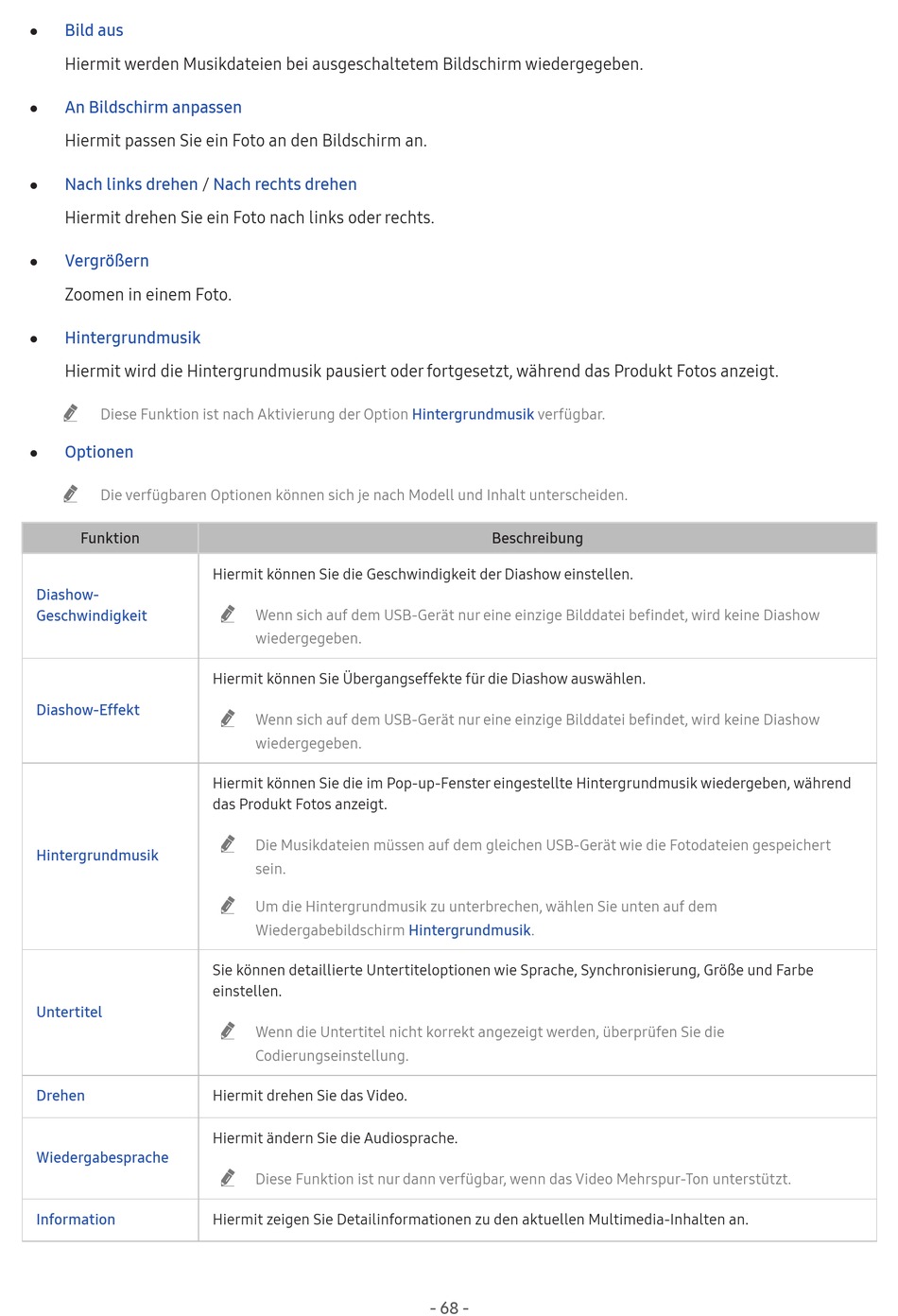Viewport: 898px width, 1316px height.
Task: Select the 'Nach rechts drehen' link
Action: click(285, 184)
